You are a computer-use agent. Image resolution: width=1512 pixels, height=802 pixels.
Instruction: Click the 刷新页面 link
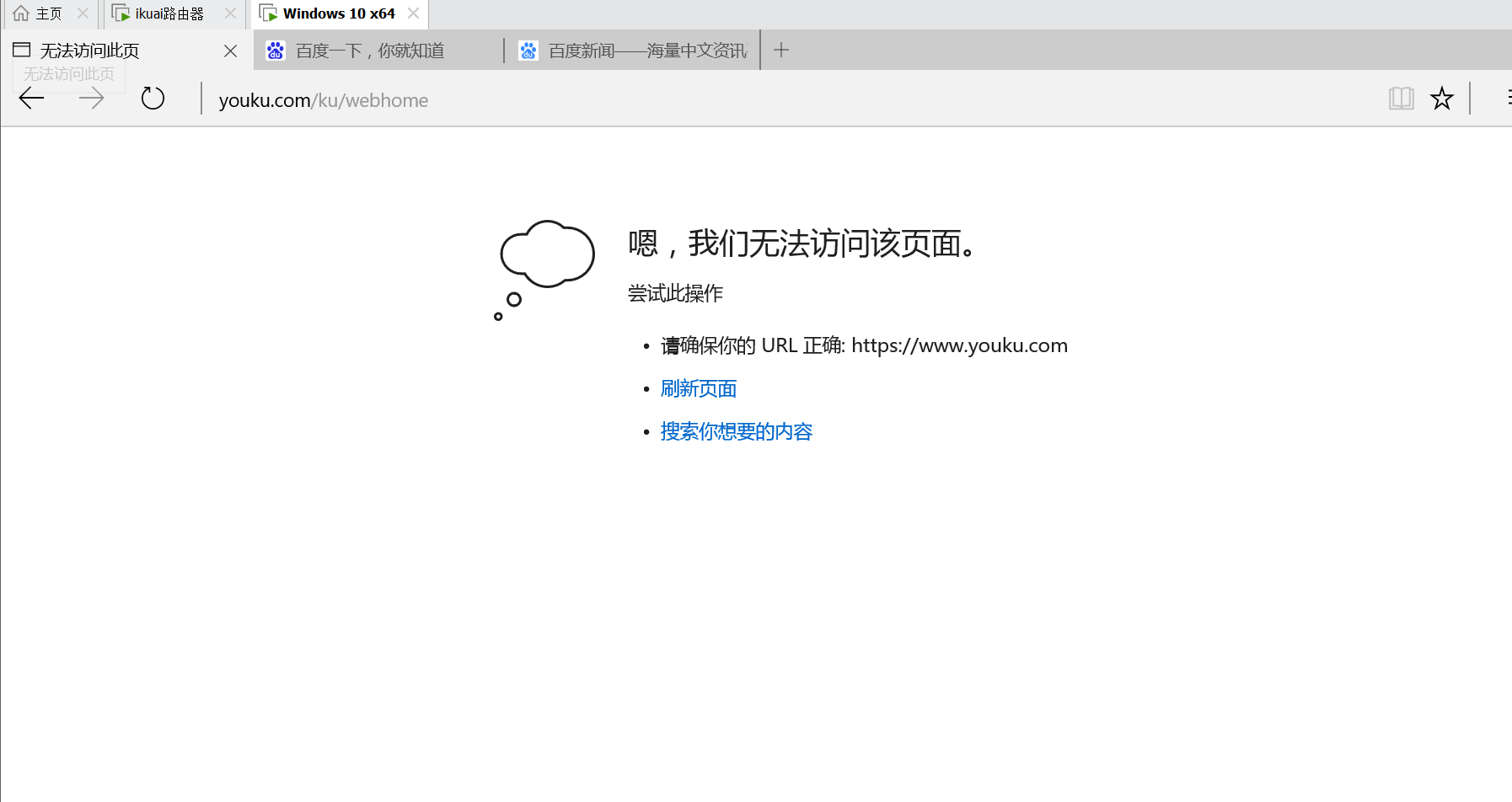[x=699, y=388]
